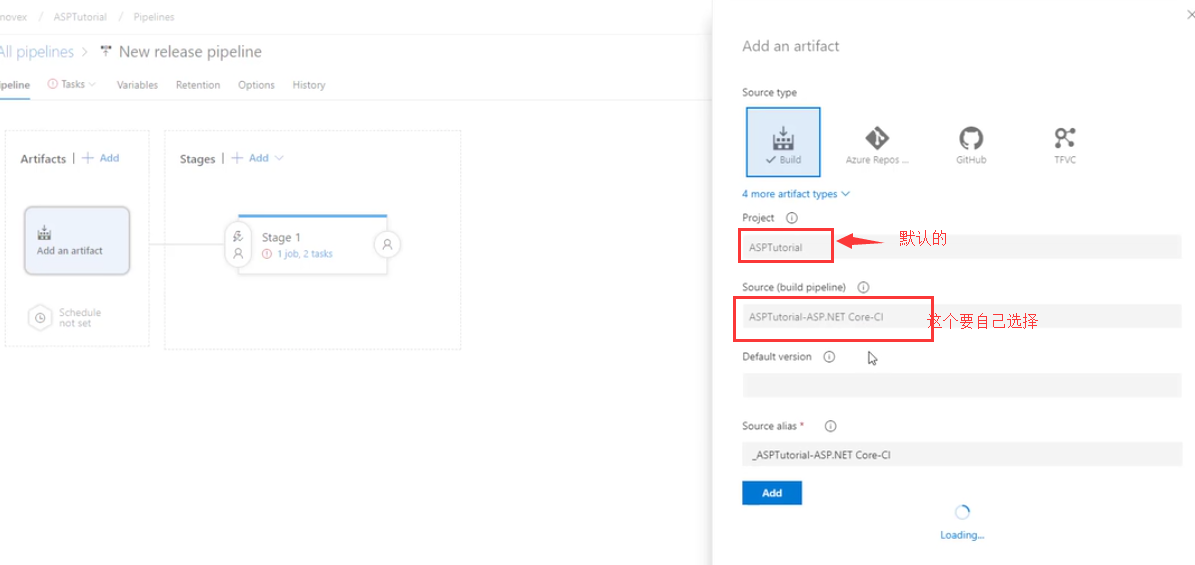Screen dimensions: 1195x565
Task: Open Pipelines breadcrumb link
Action: coord(154,16)
